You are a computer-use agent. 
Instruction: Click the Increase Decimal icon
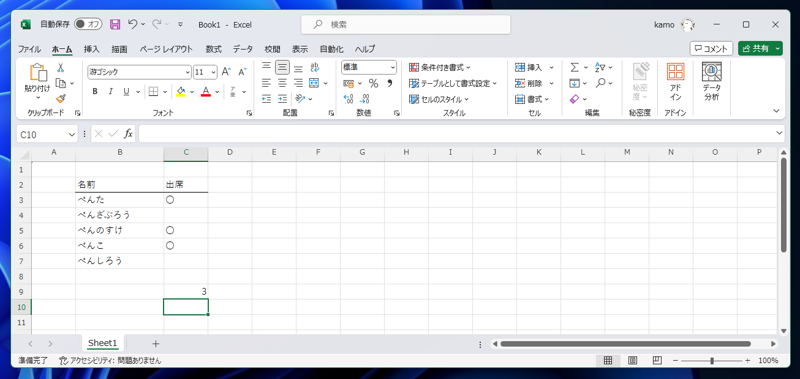pyautogui.click(x=348, y=99)
